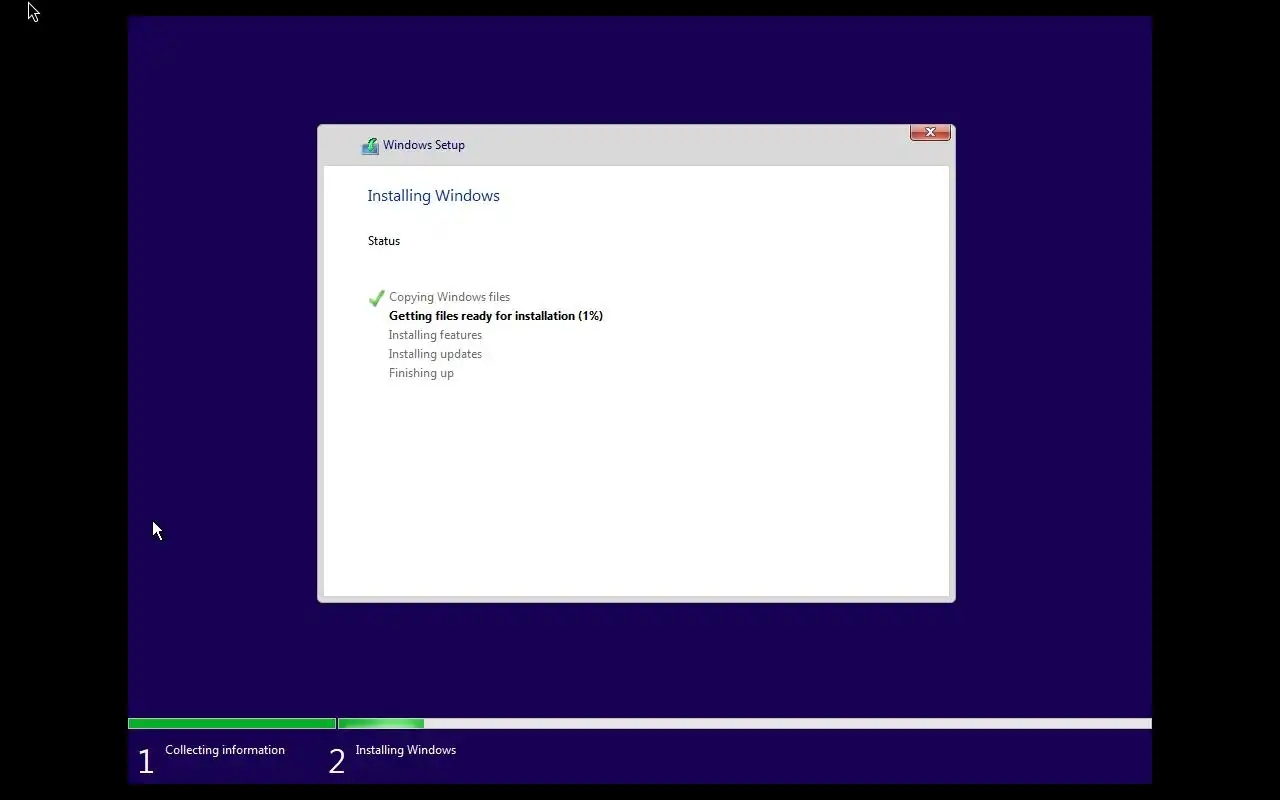This screenshot has width=1280, height=800.
Task: Click stage number 2 at bottom
Action: pos(337,762)
